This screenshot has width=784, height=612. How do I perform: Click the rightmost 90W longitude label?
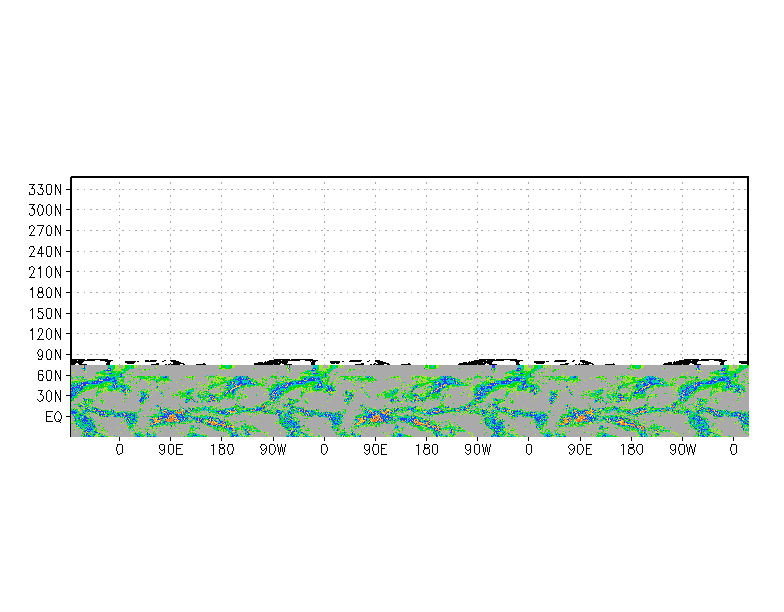click(682, 450)
